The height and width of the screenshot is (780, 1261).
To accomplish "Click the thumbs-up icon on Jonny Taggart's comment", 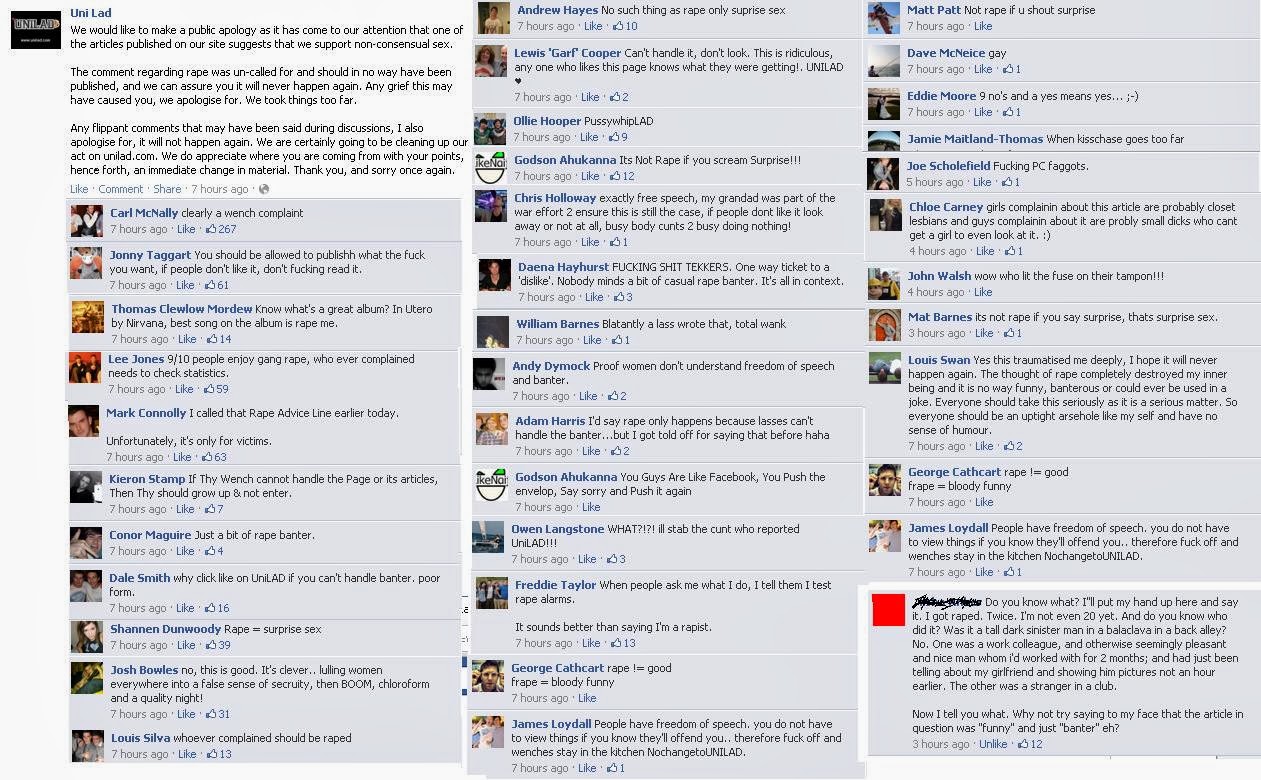I will tap(211, 285).
